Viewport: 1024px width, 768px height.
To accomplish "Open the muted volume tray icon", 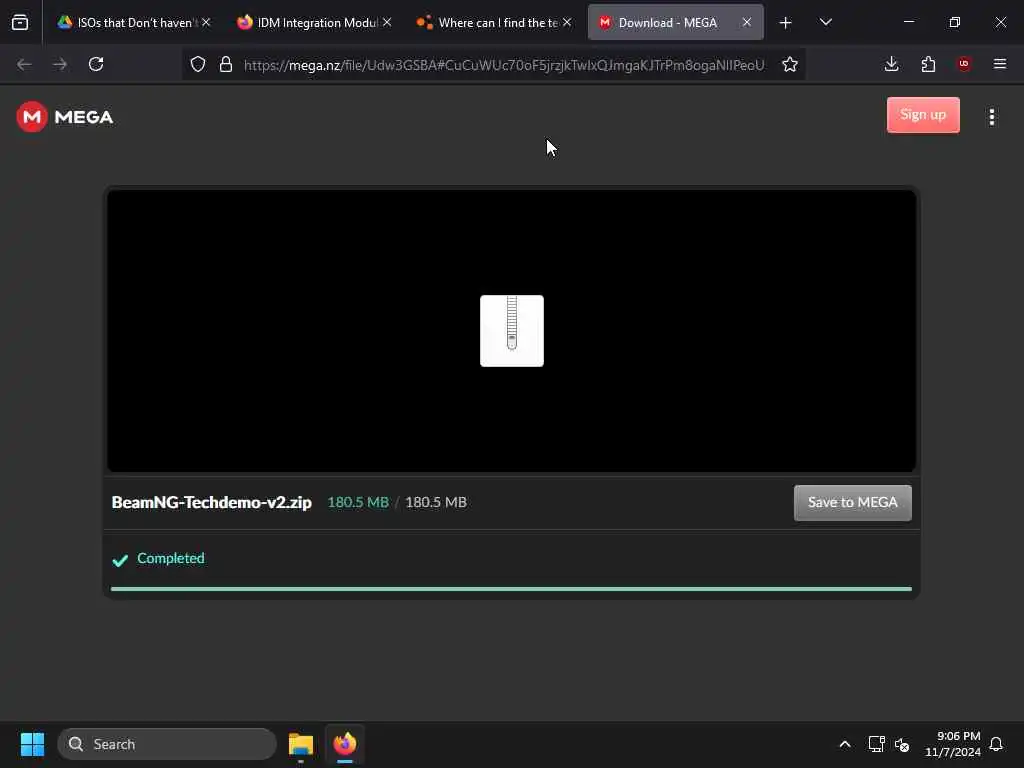I will click(x=903, y=744).
